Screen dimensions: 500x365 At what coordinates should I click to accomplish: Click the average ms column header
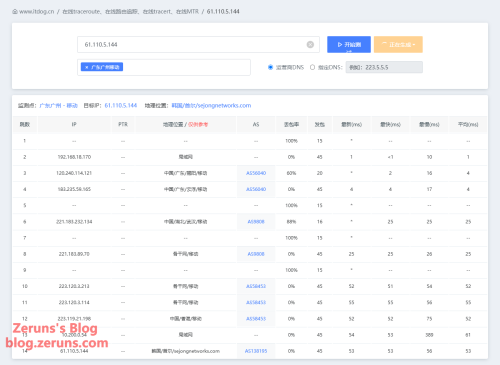click(468, 124)
